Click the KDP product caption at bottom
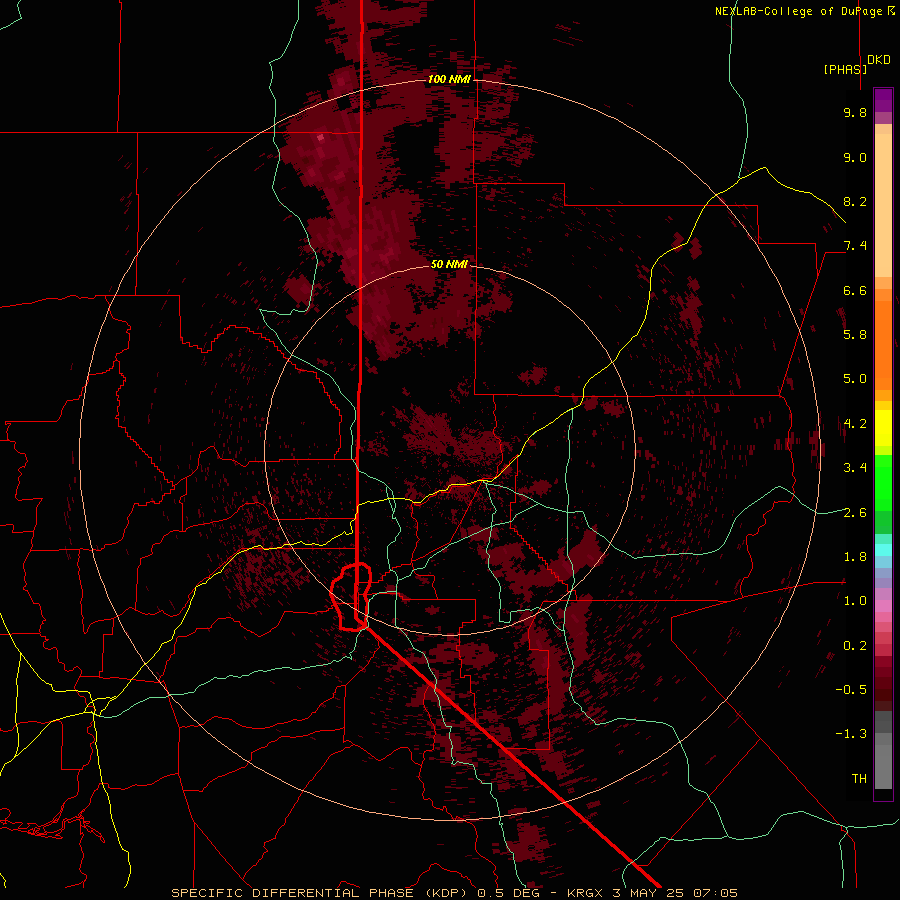900x900 pixels. pyautogui.click(x=455, y=893)
